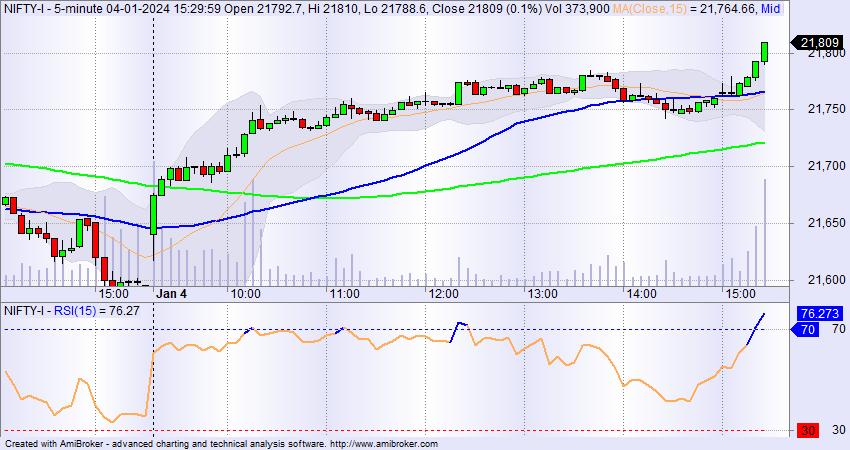Click the 12:00 time axis label
Viewport: 850px width, 450px height.
(443, 294)
